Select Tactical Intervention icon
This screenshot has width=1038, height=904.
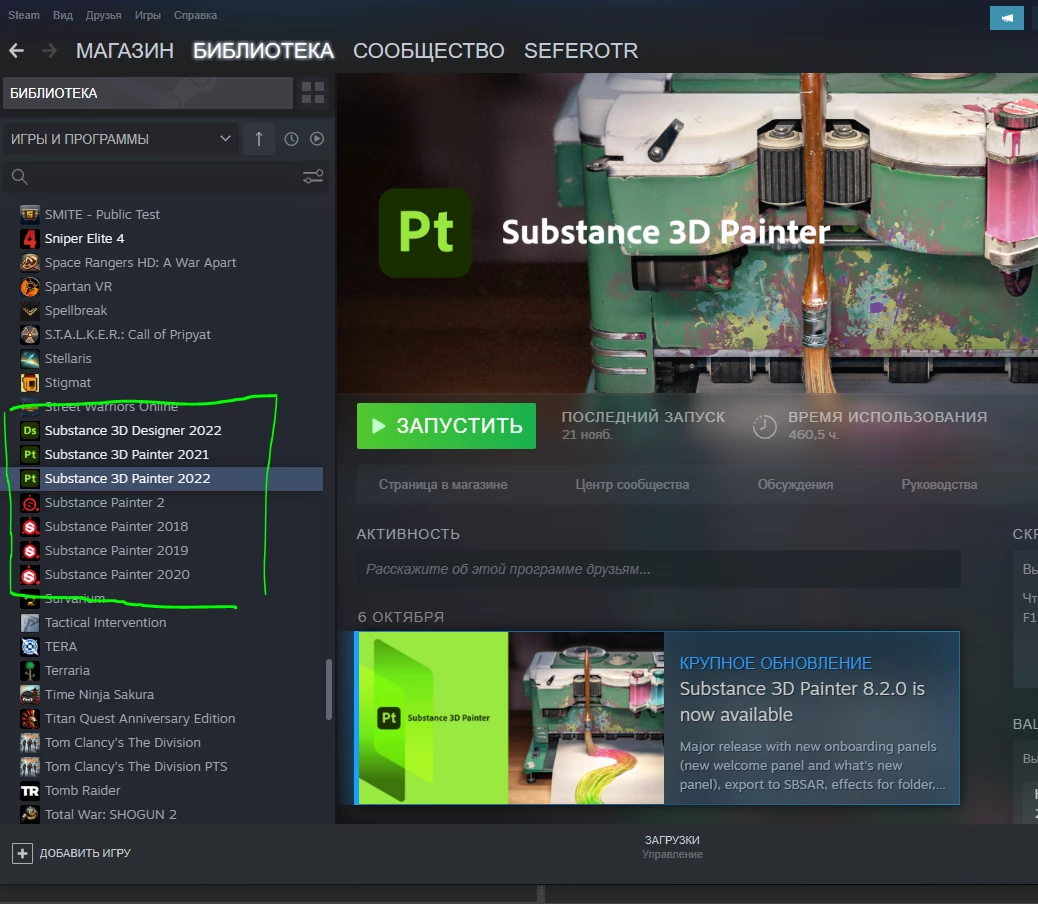click(x=30, y=623)
